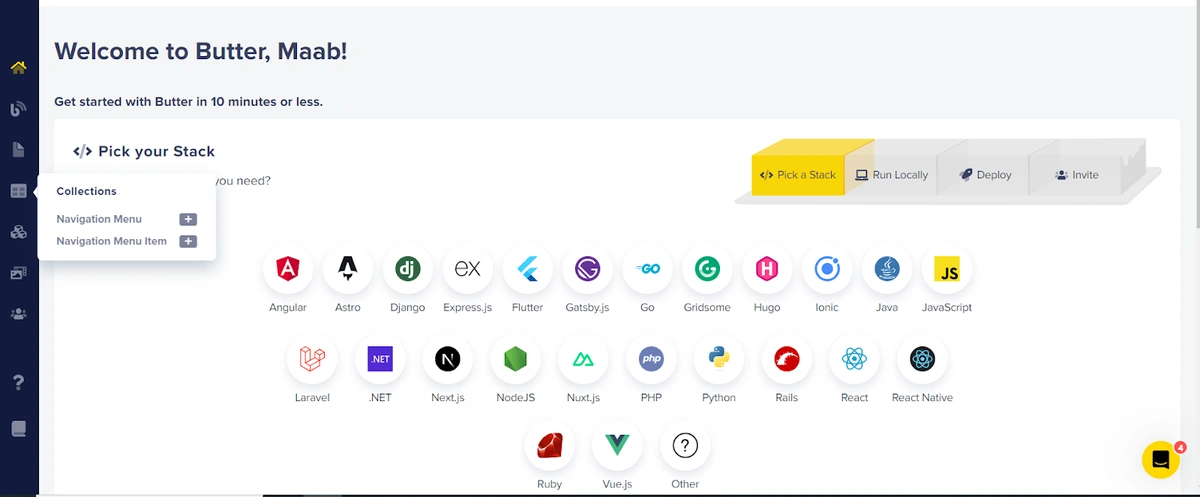Choose the Astro stack
This screenshot has height=497, width=1200.
point(348,269)
